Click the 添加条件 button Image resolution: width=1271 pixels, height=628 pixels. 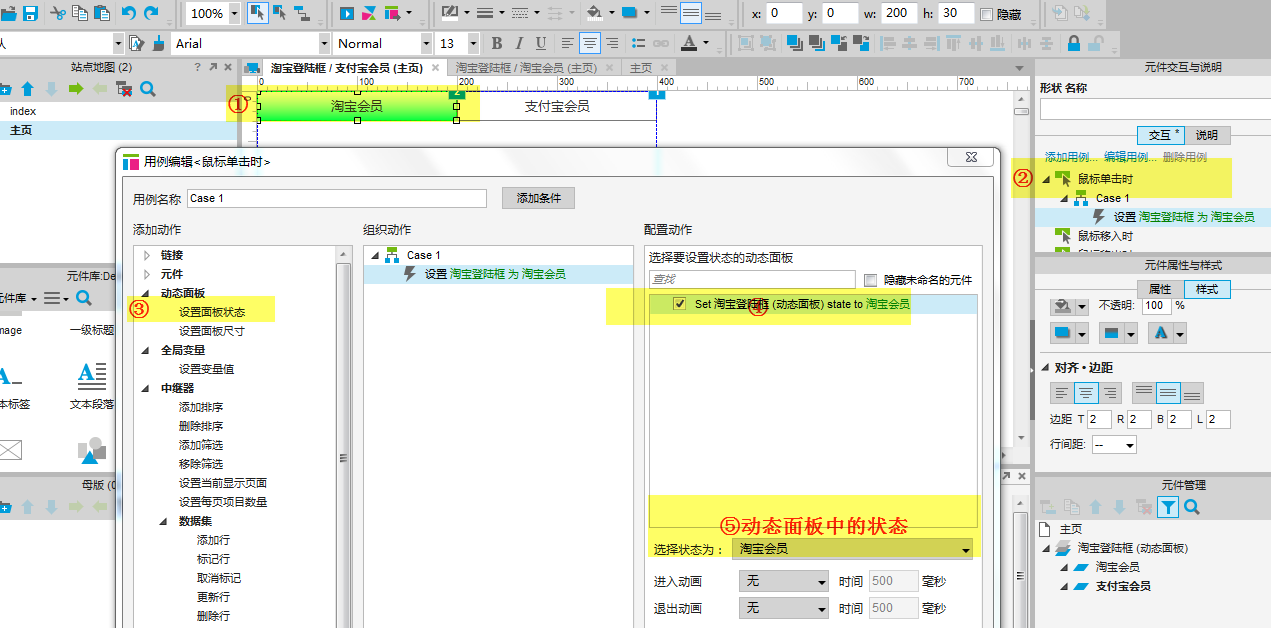click(538, 198)
